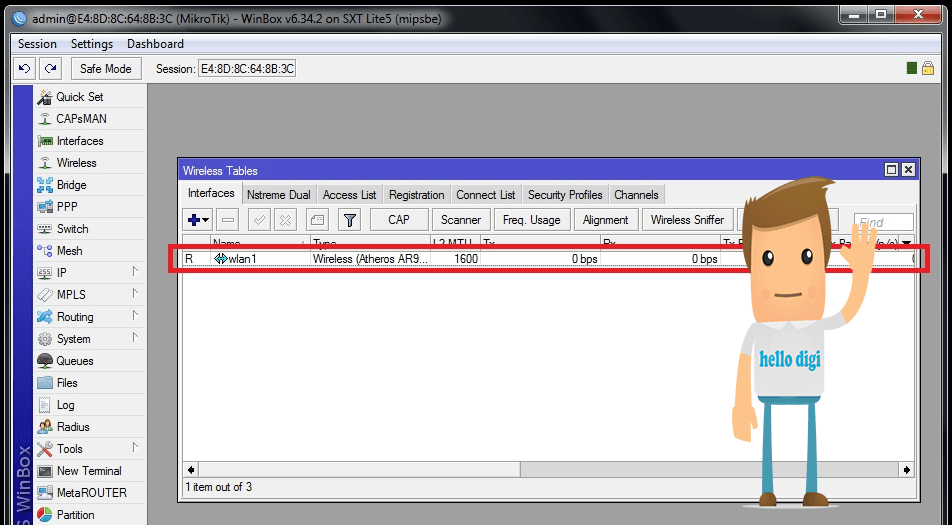
Task: Switch to the Channels tab
Action: coord(636,195)
